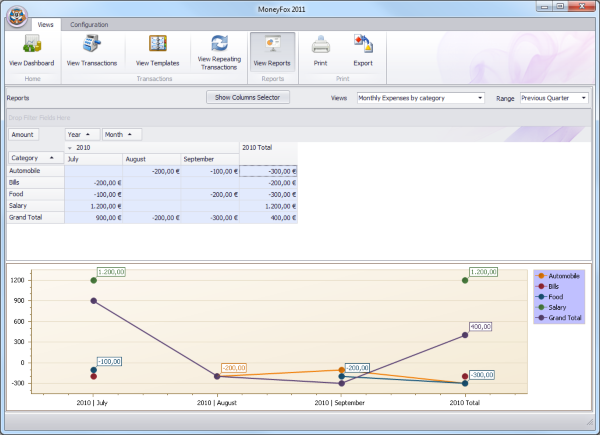
Task: Click the Salary July chart point 1.200,00
Action: [x=93, y=280]
